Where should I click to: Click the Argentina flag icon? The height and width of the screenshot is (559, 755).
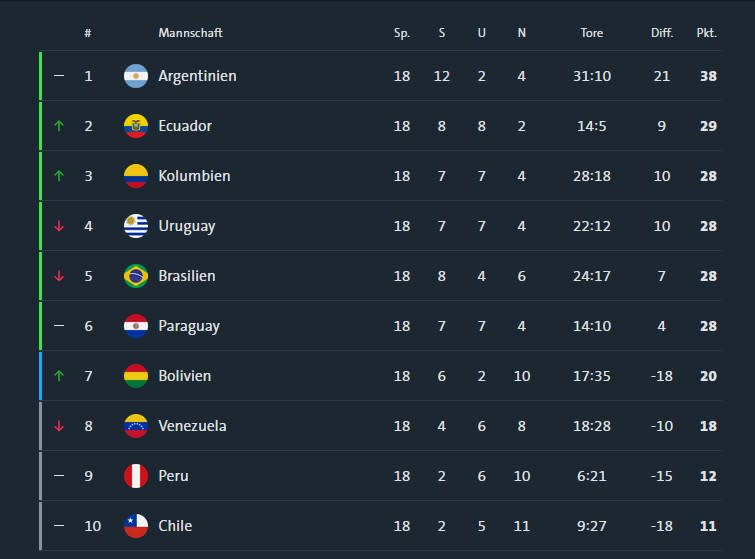pyautogui.click(x=136, y=76)
